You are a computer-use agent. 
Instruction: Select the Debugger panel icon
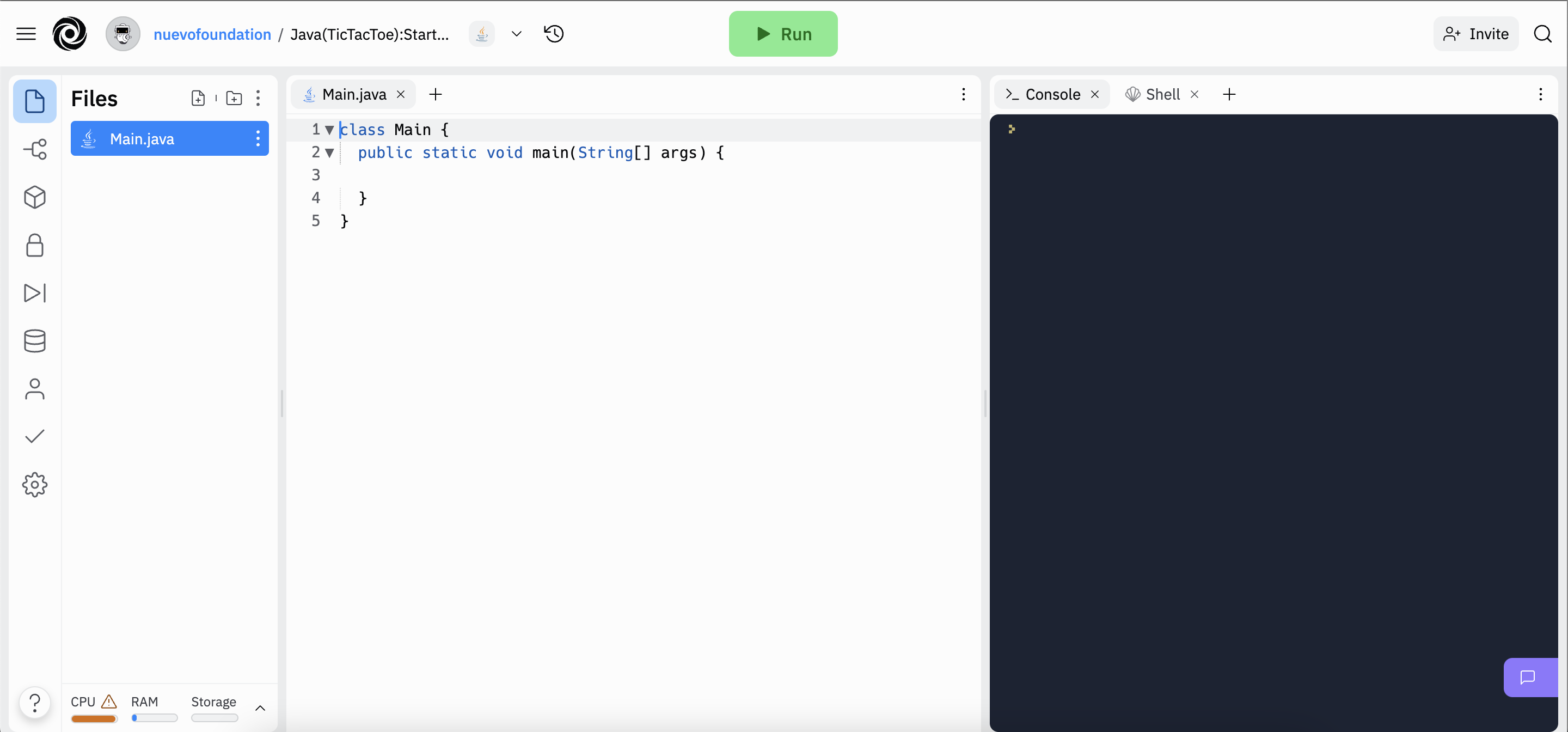click(x=34, y=293)
